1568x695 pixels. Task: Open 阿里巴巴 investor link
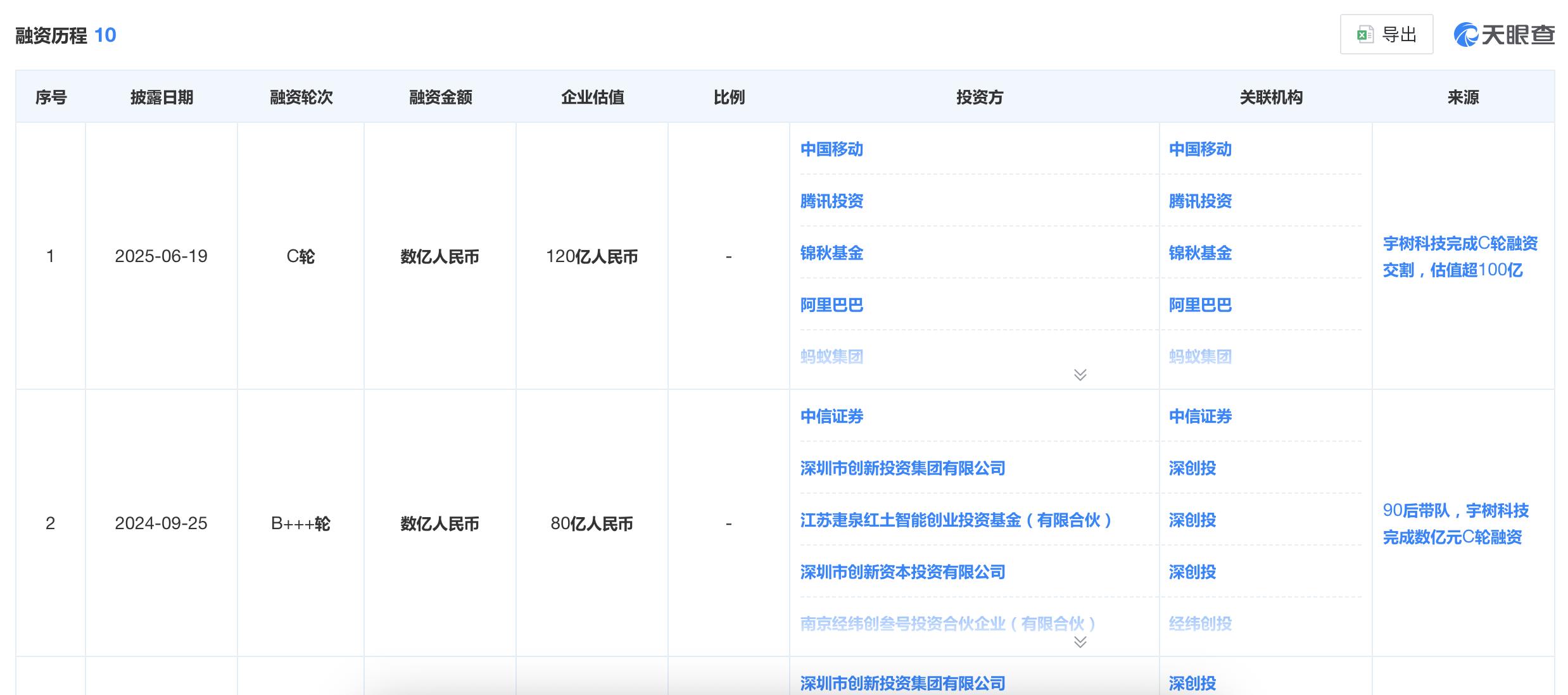[831, 305]
